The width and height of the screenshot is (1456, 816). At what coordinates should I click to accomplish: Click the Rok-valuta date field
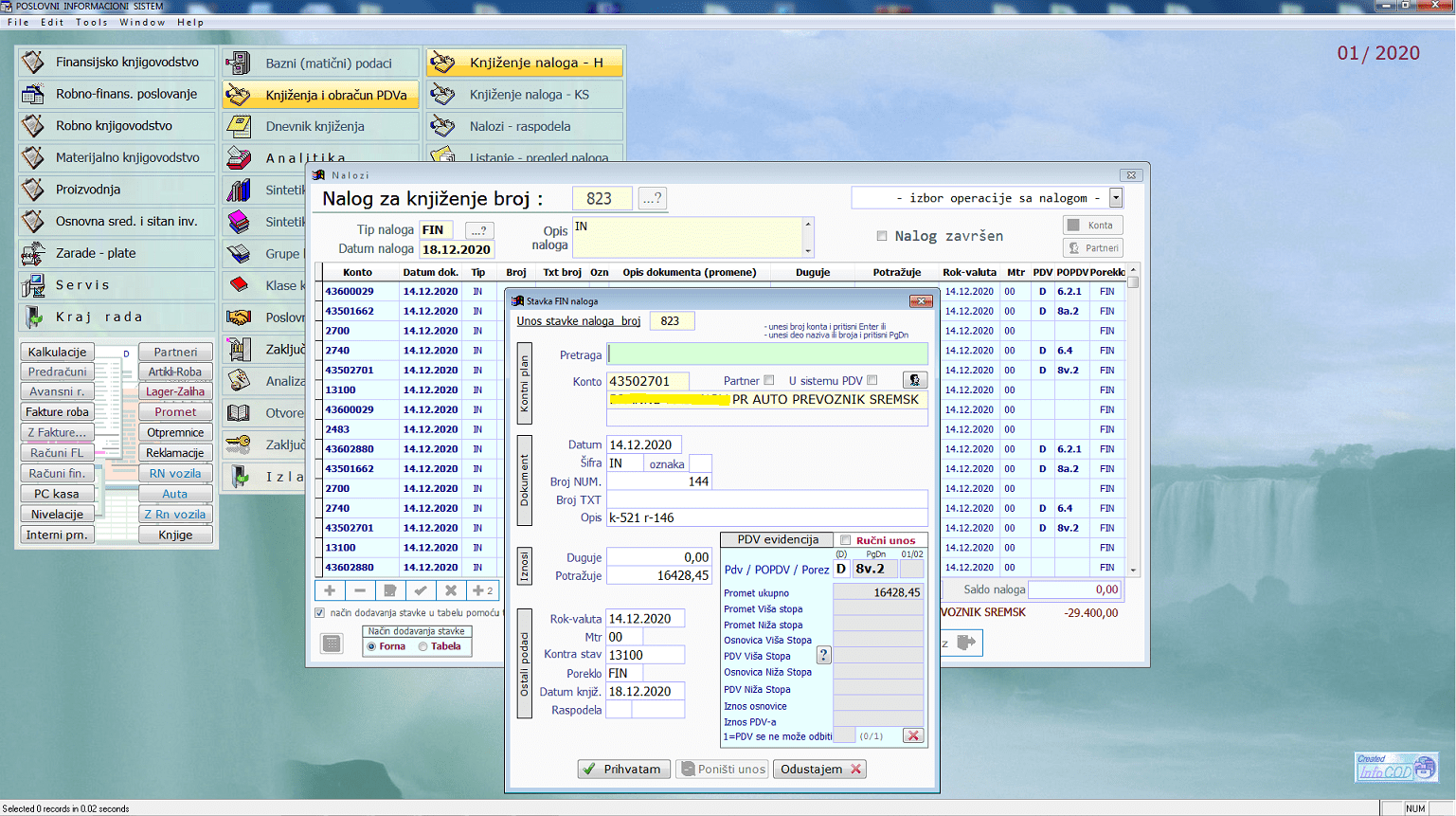(645, 618)
